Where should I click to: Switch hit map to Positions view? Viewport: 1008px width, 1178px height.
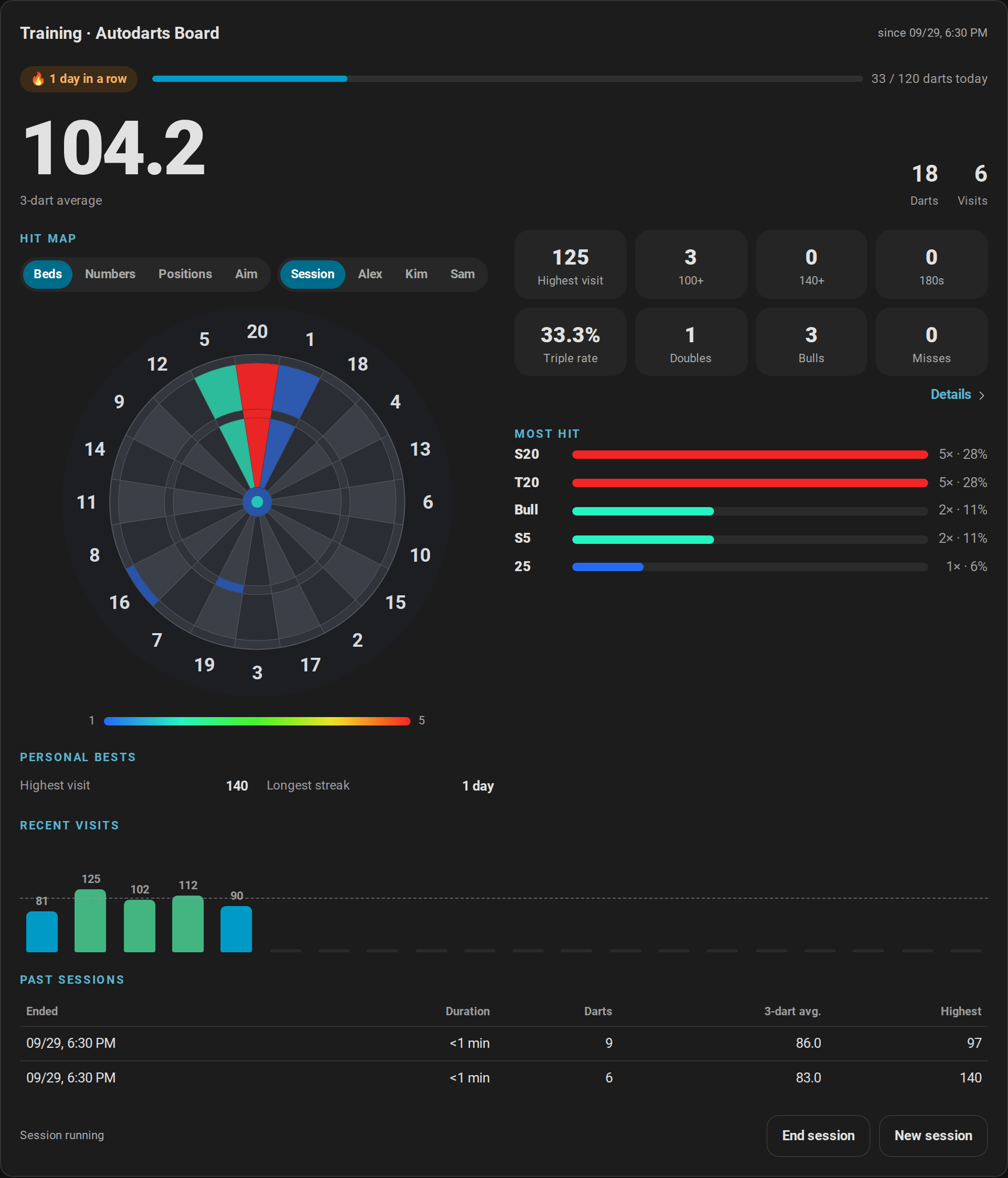point(185,274)
